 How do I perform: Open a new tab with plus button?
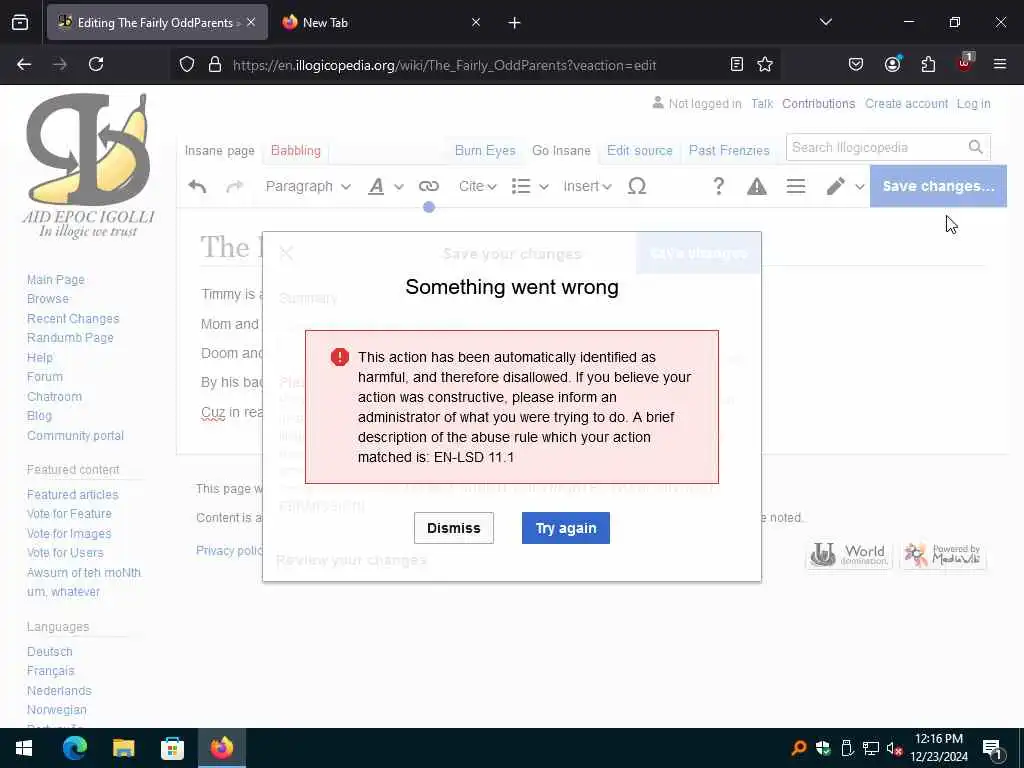click(x=514, y=23)
